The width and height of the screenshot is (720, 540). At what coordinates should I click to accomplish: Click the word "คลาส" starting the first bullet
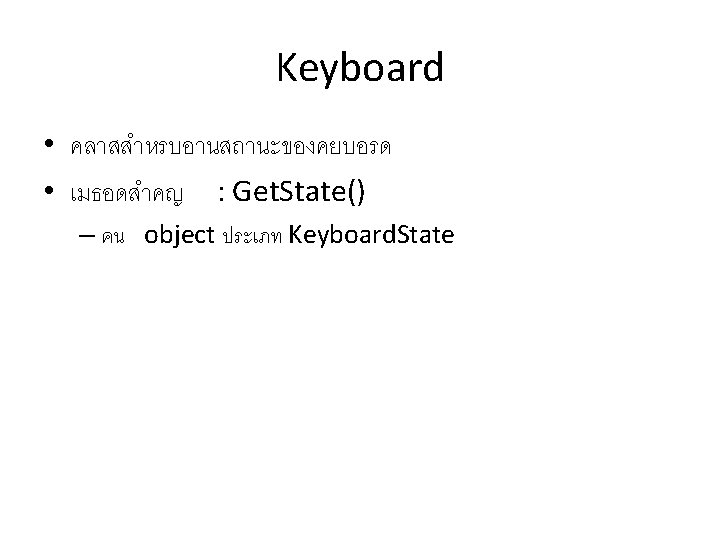(x=96, y=148)
